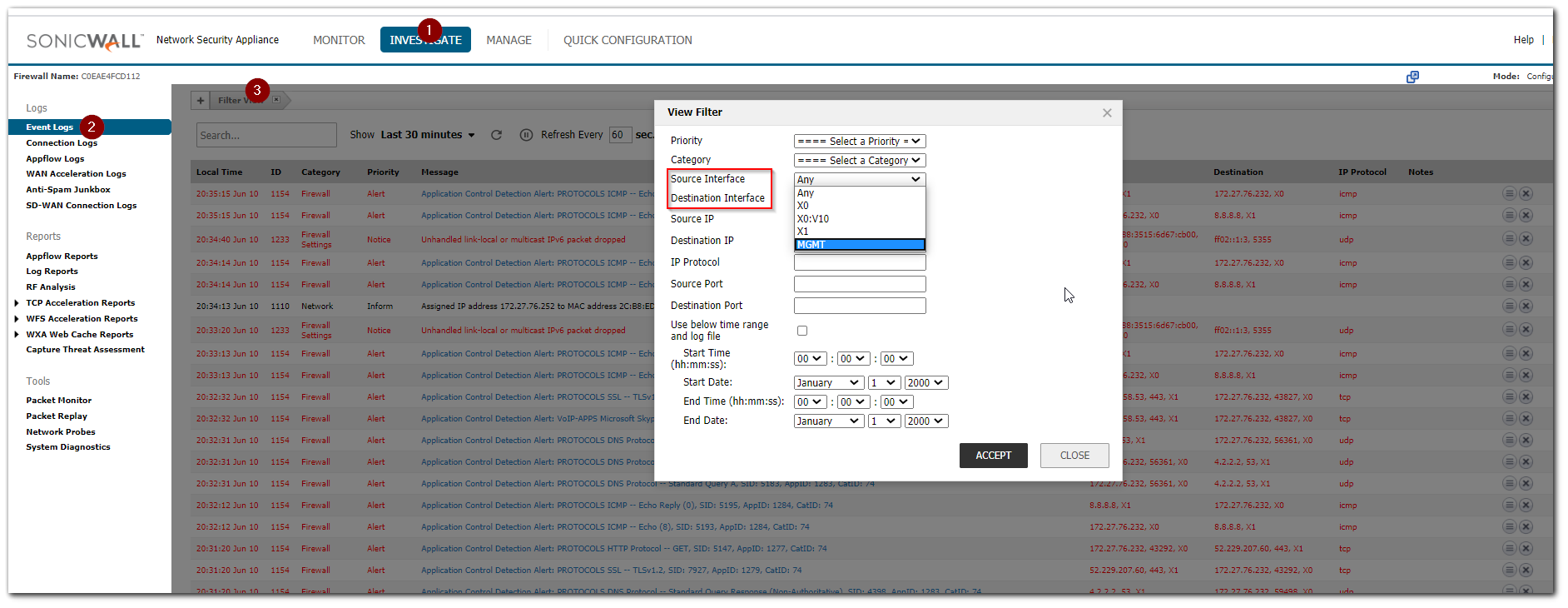Open SD-WAN Connection Logs in the sidebar
The height and width of the screenshot is (608, 1568).
pyautogui.click(x=82, y=206)
